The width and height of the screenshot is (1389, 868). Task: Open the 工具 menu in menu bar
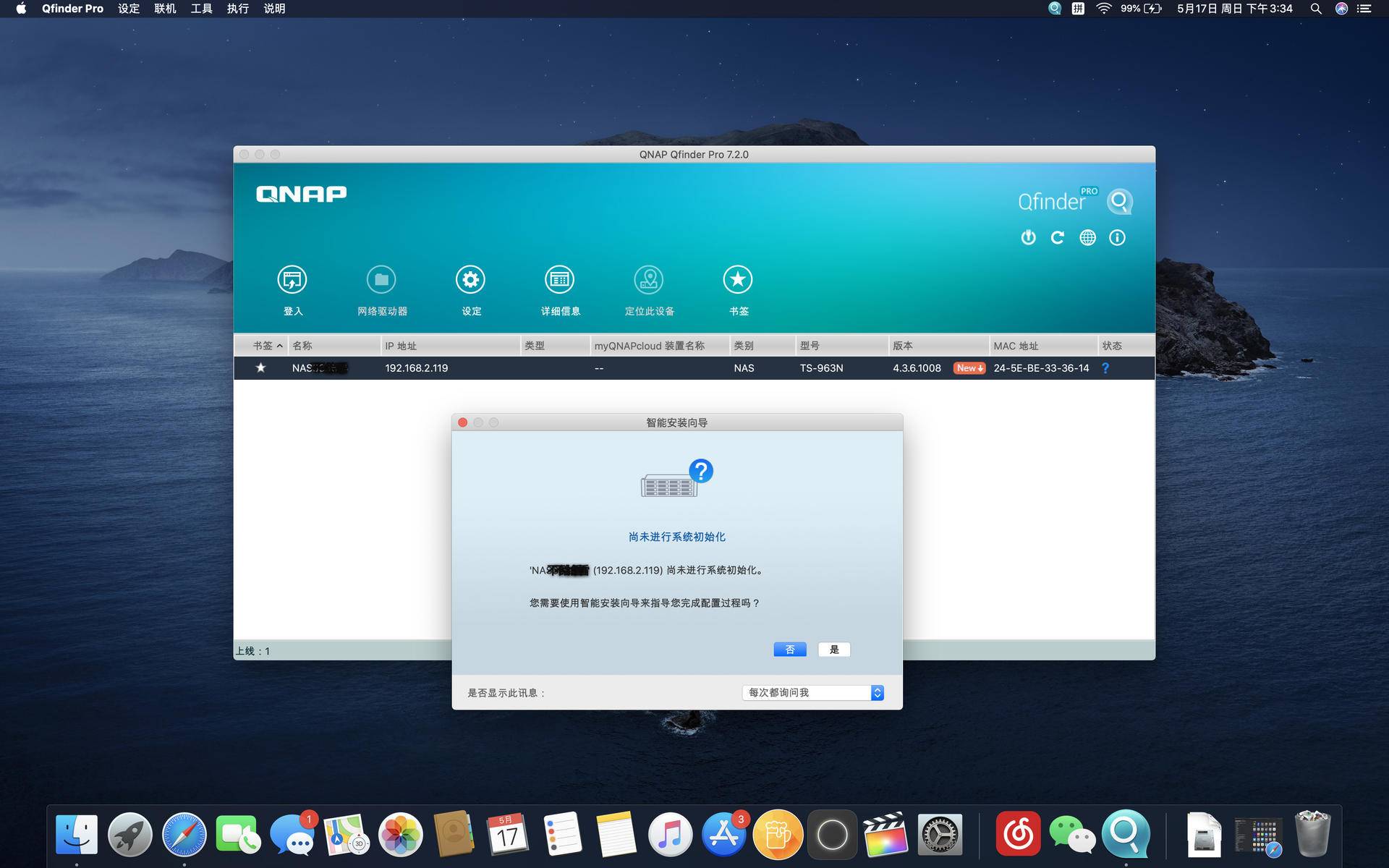click(201, 9)
